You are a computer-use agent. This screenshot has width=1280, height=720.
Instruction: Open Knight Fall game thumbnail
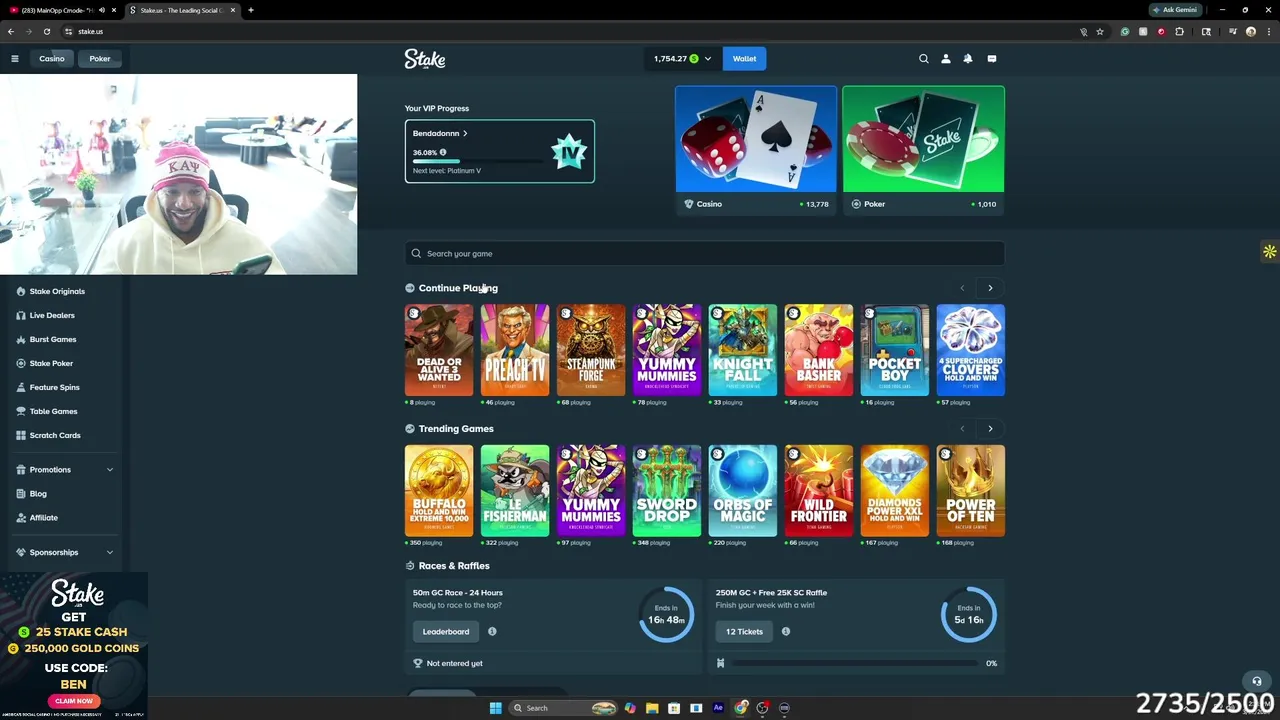tap(743, 351)
